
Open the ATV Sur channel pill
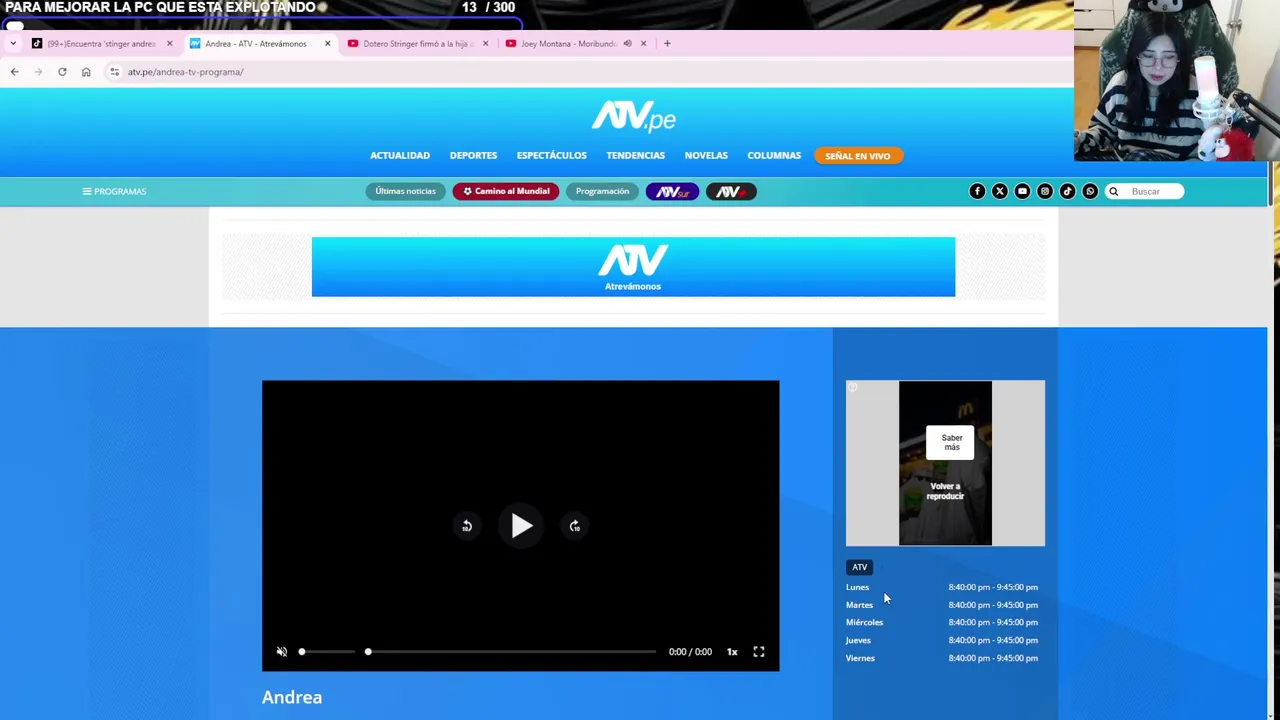click(672, 191)
